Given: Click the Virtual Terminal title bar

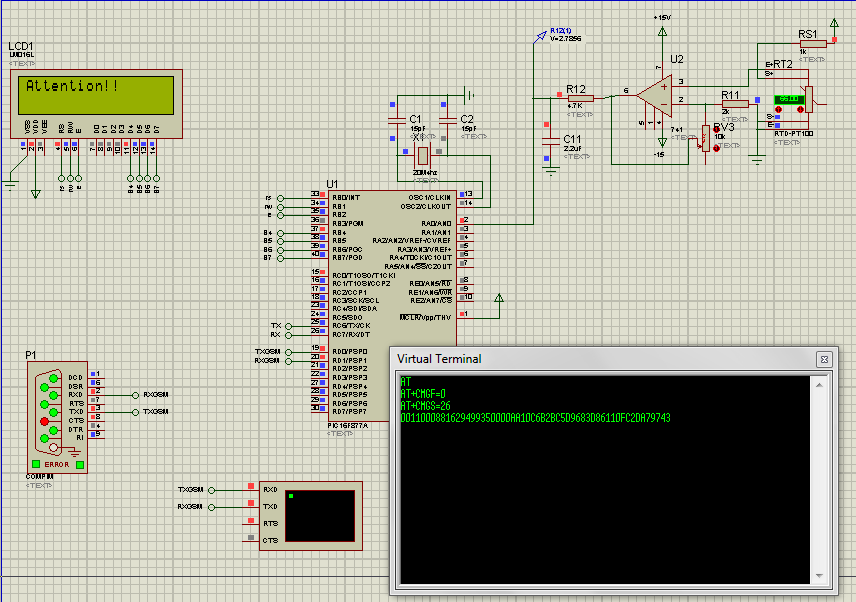Looking at the screenshot, I should 600,359.
